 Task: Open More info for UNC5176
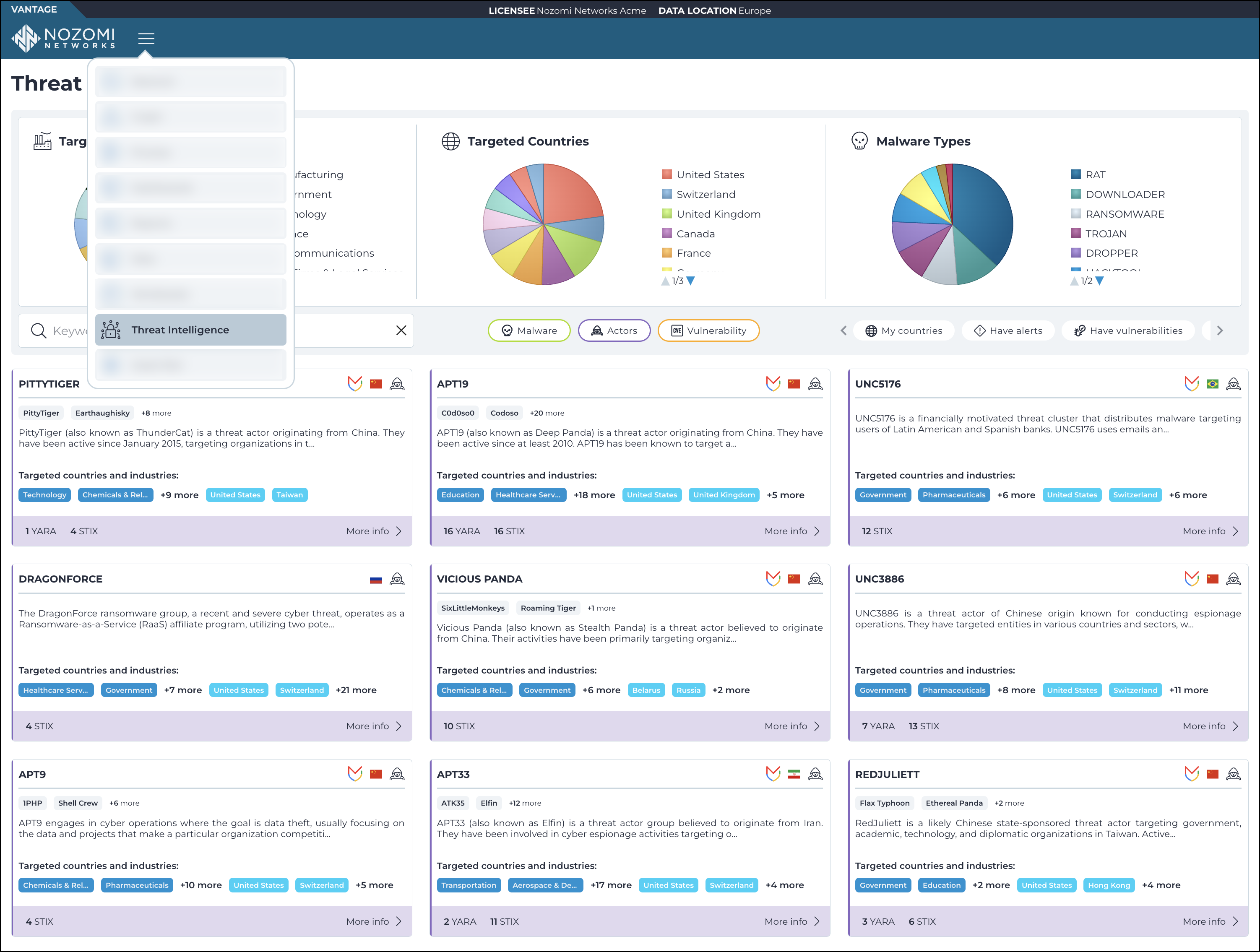1211,531
